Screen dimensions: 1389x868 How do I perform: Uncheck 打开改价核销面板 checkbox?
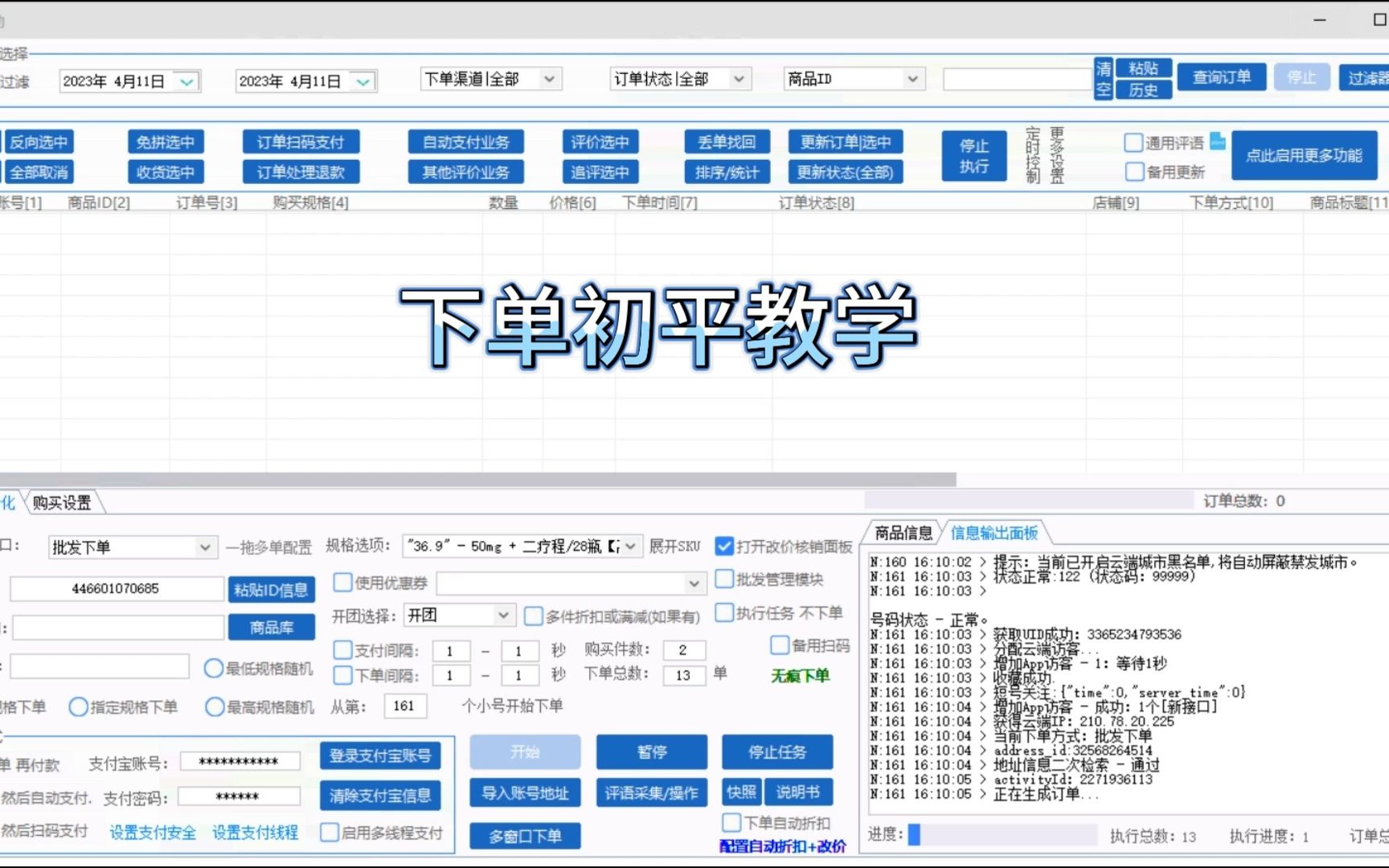(724, 547)
